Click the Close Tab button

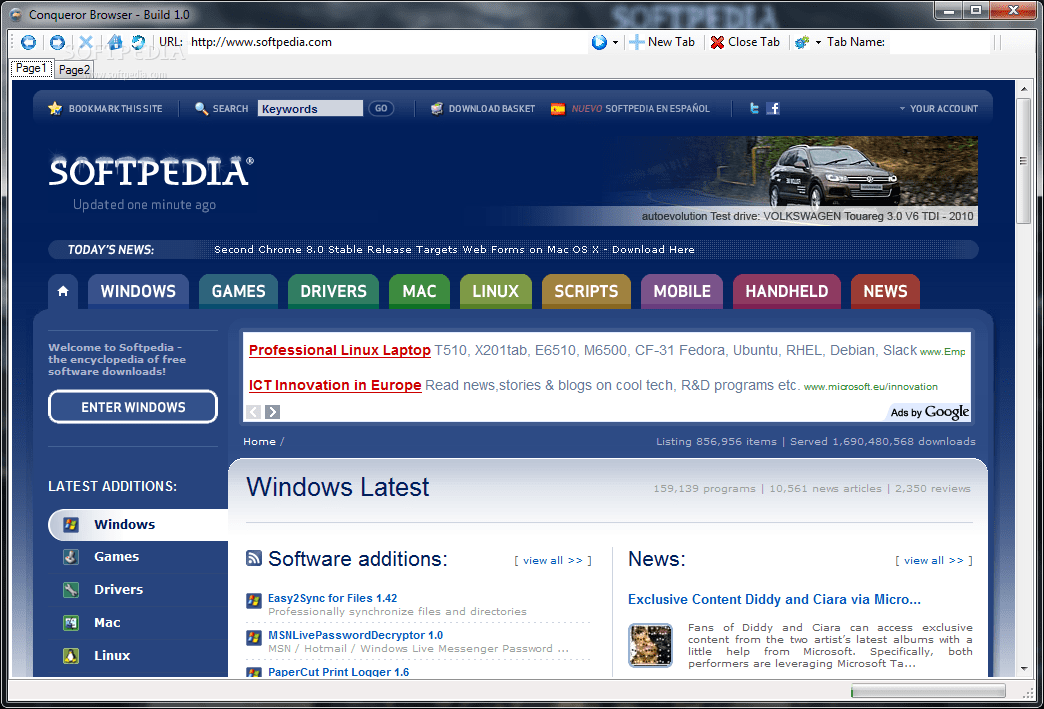(x=744, y=42)
